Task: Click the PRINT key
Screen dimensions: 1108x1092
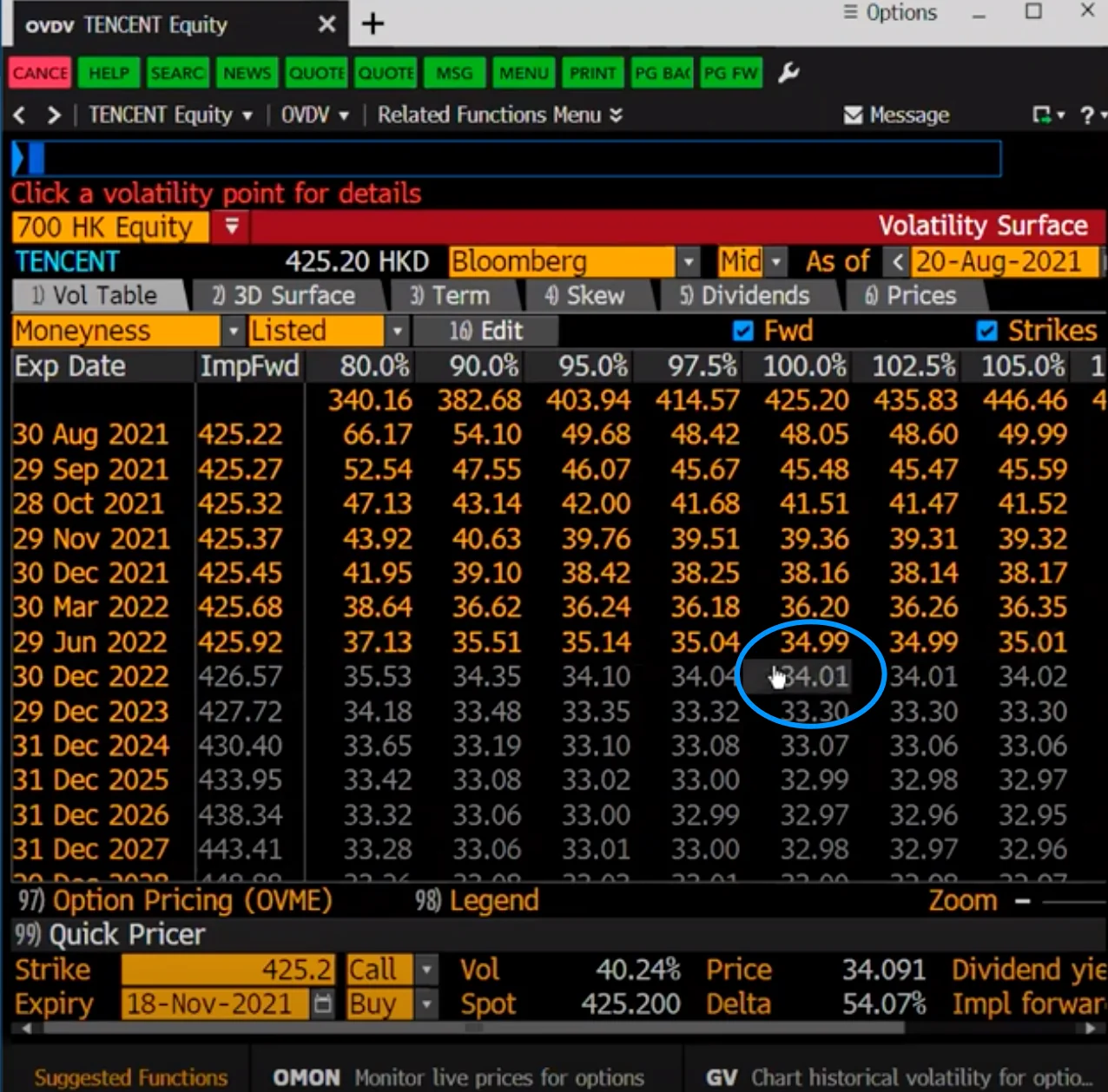Action: pos(592,73)
